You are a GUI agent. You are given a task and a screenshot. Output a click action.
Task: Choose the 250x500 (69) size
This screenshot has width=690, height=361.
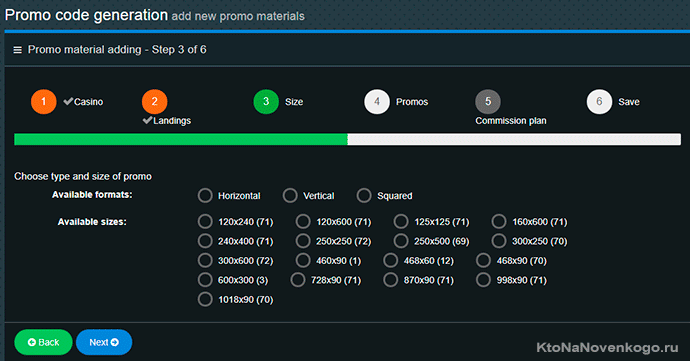tap(401, 241)
